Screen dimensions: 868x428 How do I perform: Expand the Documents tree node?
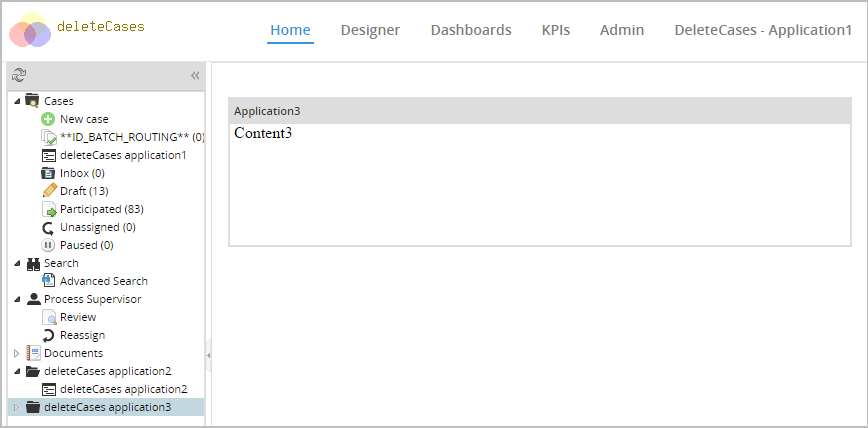point(17,353)
